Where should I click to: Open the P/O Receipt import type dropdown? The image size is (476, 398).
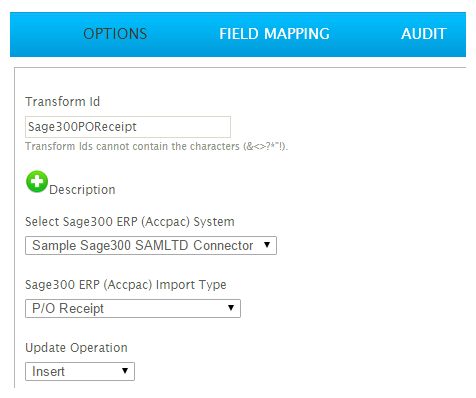point(133,308)
